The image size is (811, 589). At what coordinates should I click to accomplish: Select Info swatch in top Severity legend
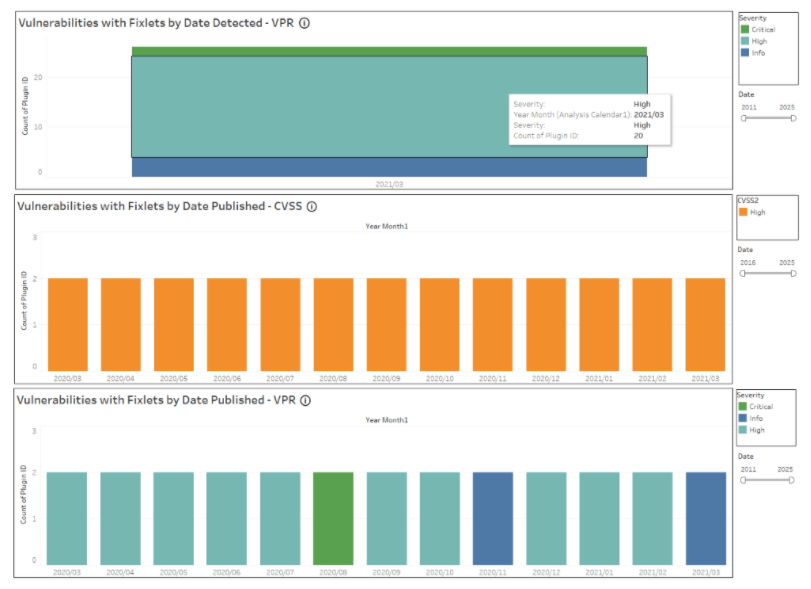pos(745,52)
